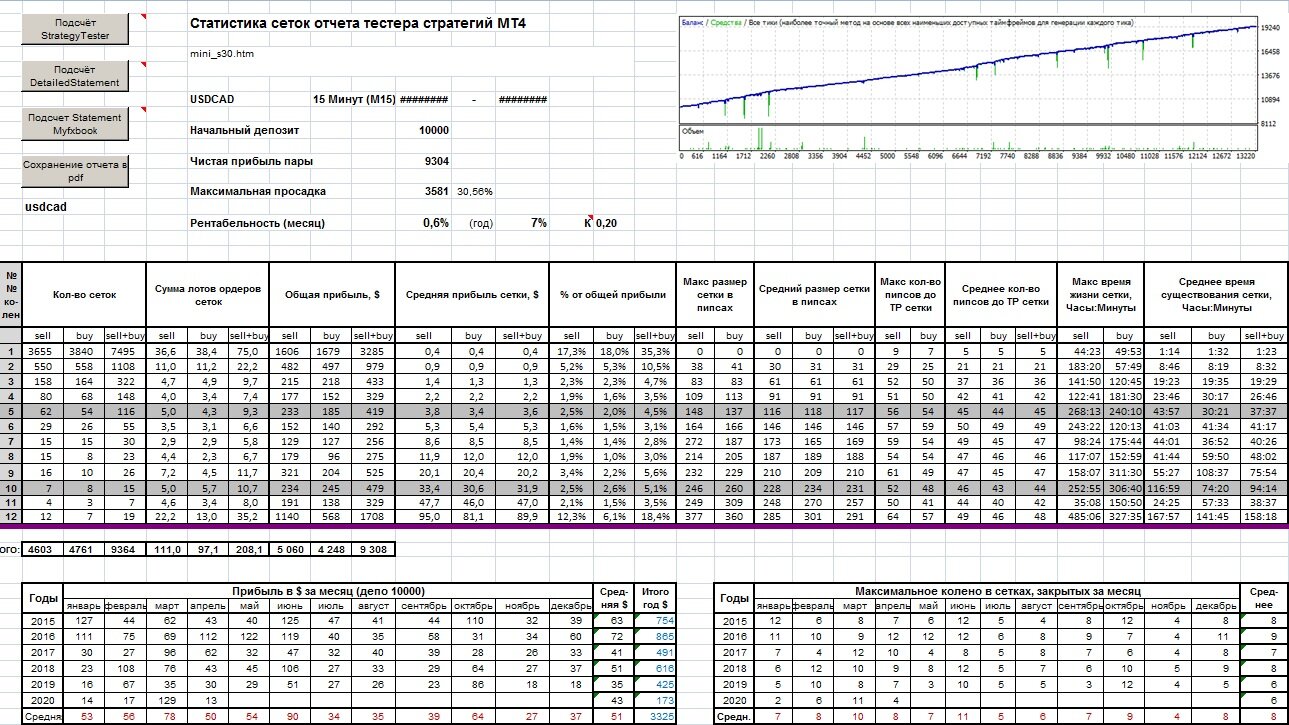Select the Рентабельность (месяц) label

(257, 223)
